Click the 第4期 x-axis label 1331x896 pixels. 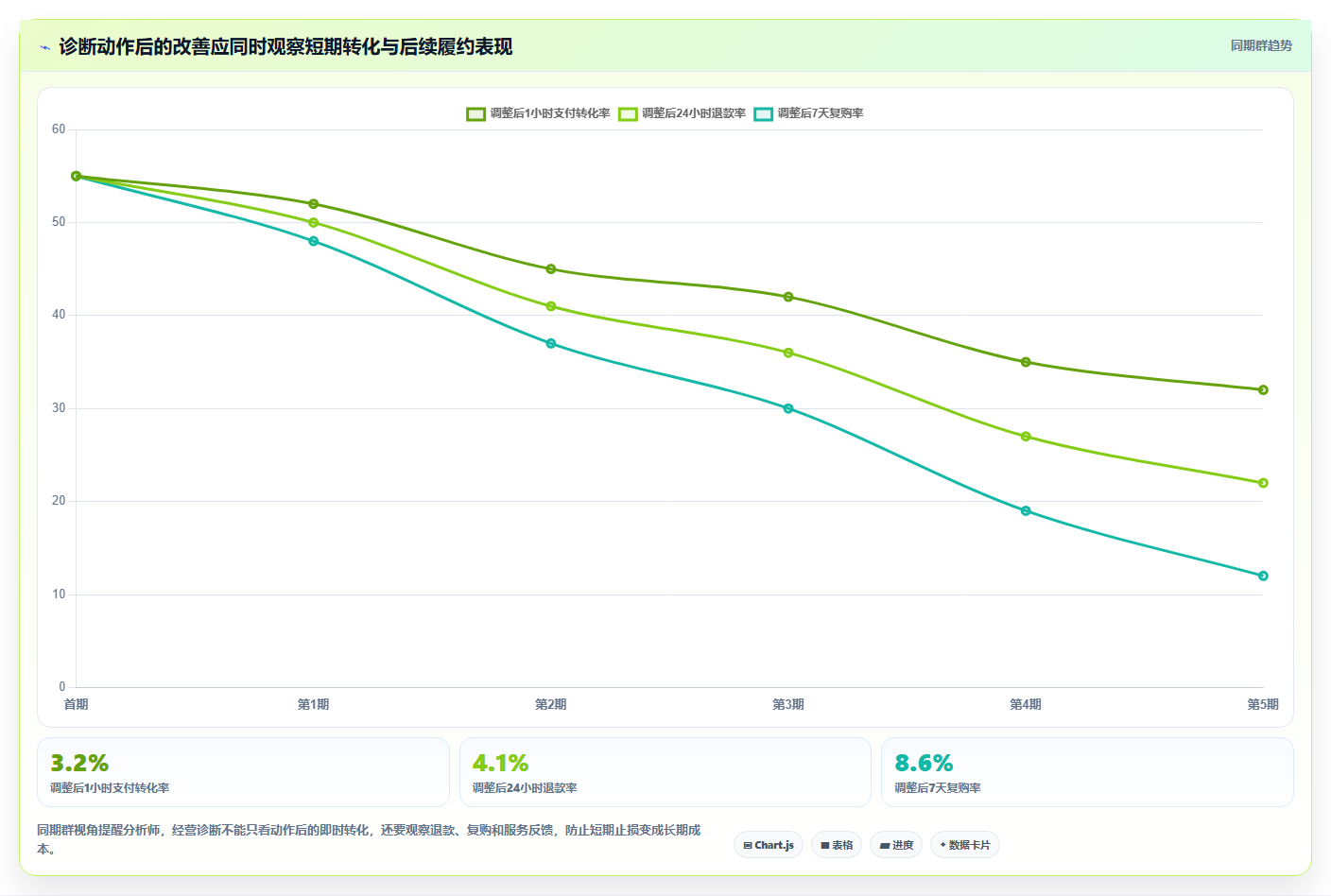point(1026,704)
